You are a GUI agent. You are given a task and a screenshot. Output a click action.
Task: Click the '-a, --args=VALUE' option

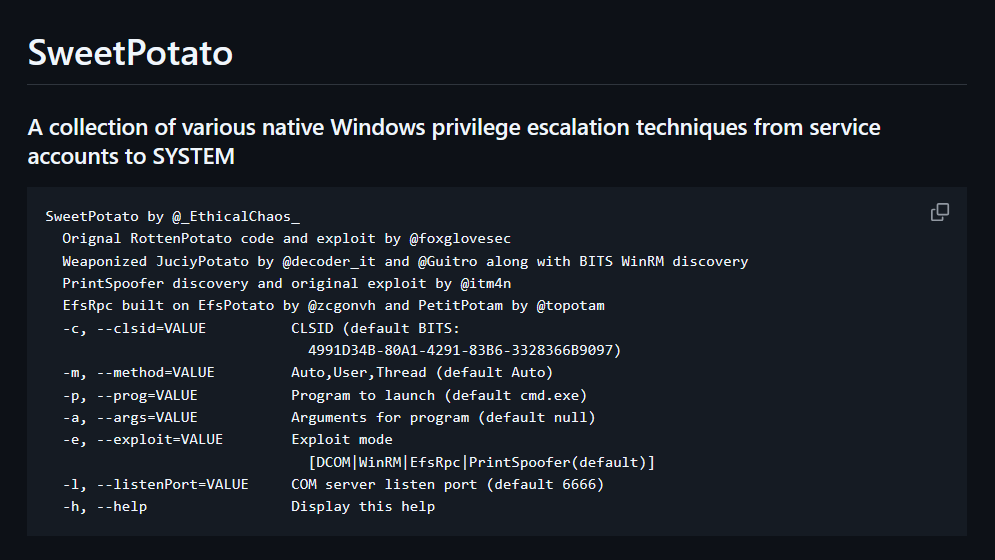130,417
